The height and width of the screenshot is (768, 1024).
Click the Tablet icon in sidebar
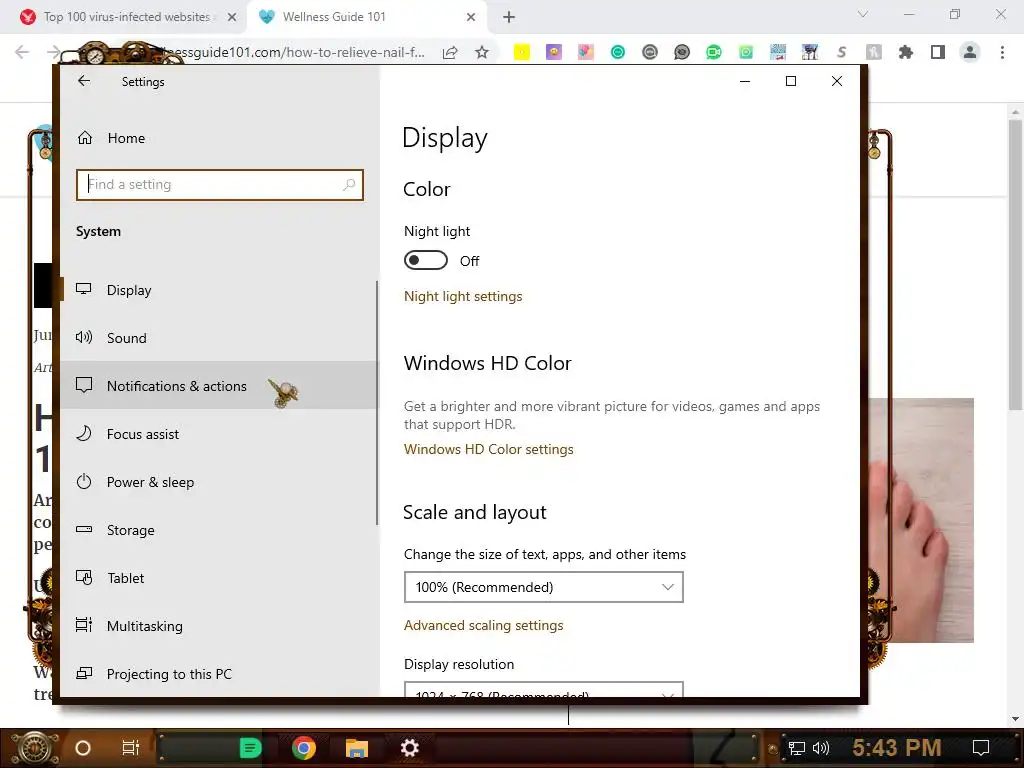[84, 577]
